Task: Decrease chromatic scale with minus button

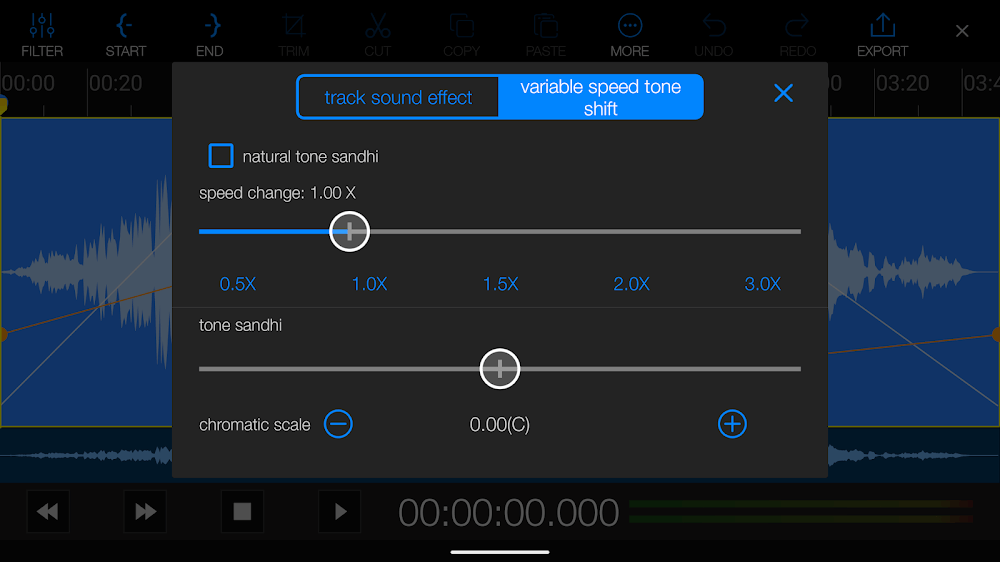Action: (339, 424)
